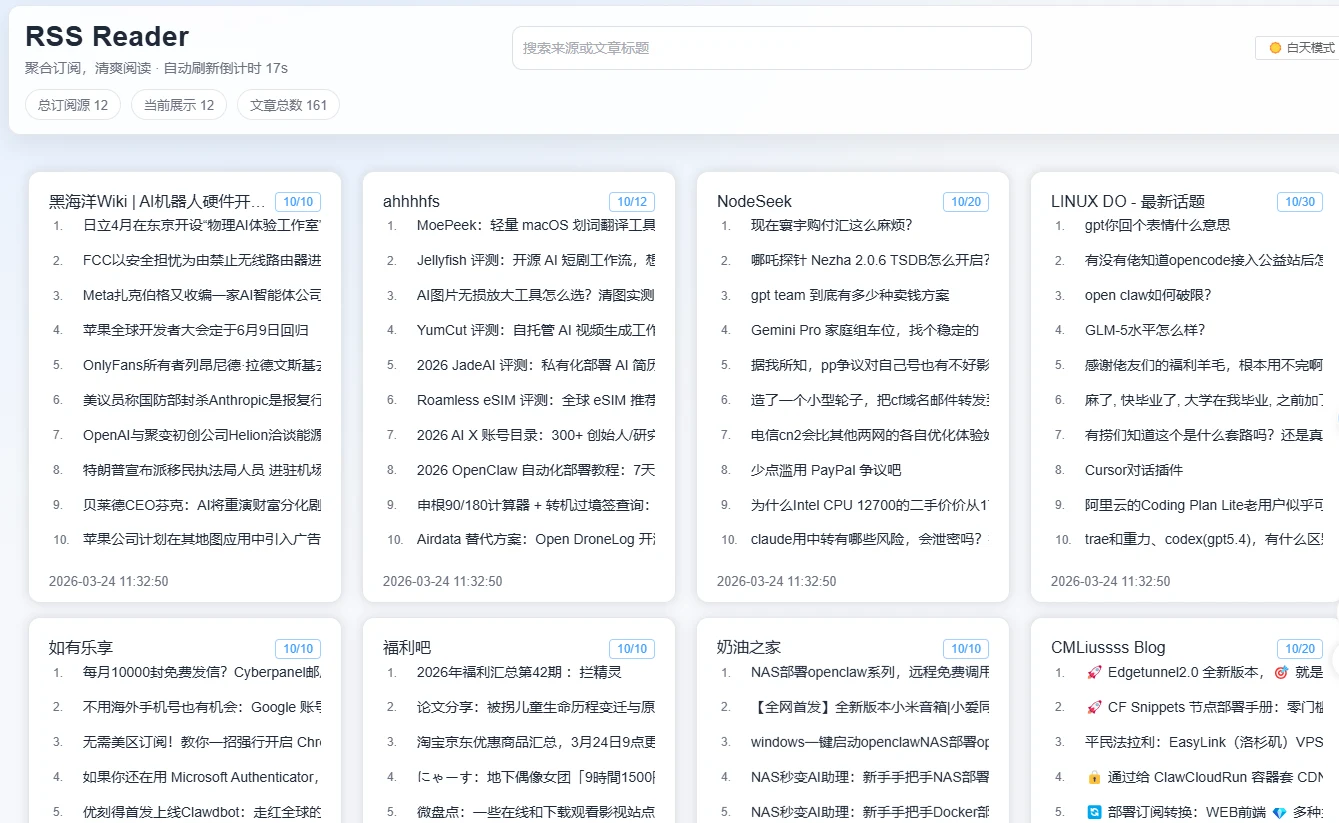Open article 不用海外手机号也有机会：Google 账号
The width and height of the screenshot is (1339, 823).
(202, 707)
